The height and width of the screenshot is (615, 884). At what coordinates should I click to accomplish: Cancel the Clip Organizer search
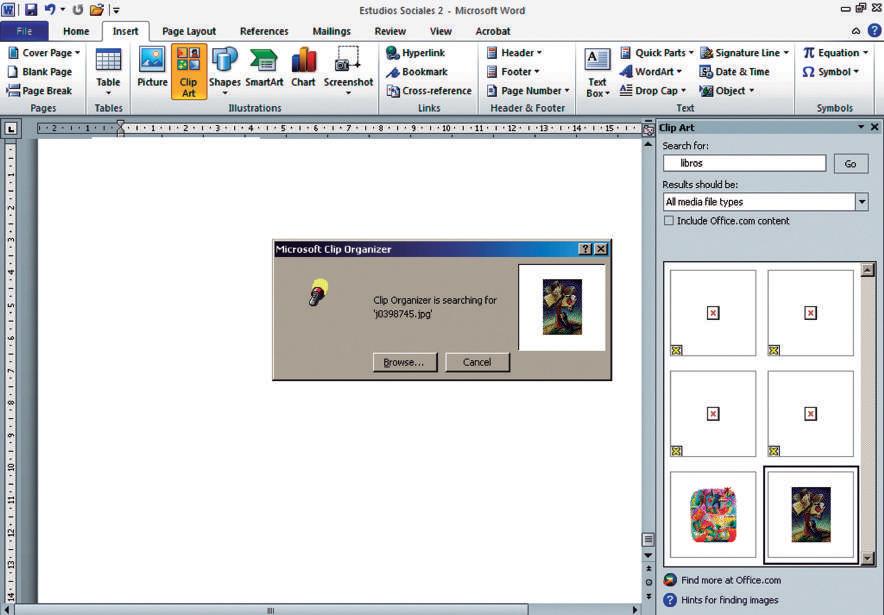(477, 362)
